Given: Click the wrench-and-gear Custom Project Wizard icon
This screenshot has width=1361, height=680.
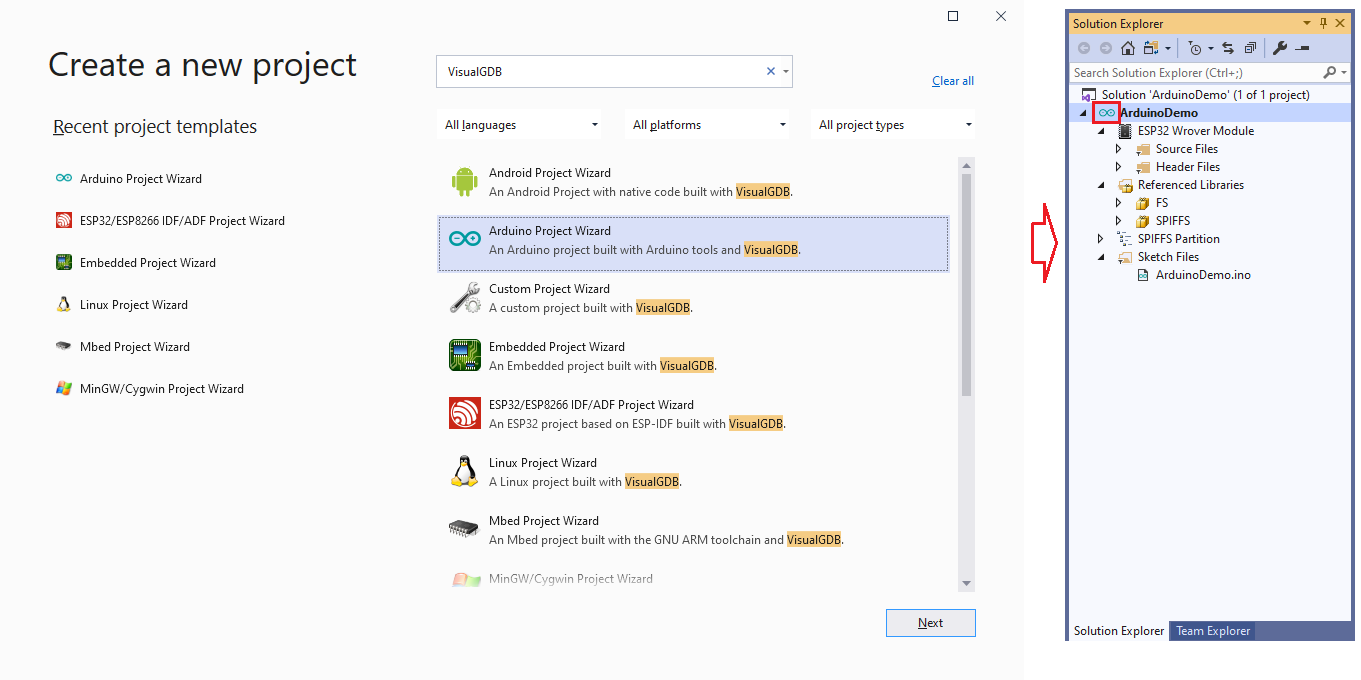Looking at the screenshot, I should point(464,297).
